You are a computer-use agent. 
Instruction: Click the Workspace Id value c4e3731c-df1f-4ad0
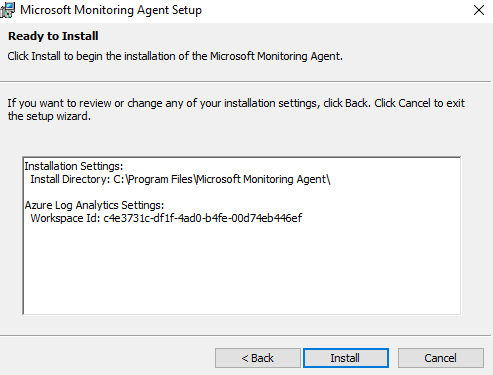(x=203, y=218)
